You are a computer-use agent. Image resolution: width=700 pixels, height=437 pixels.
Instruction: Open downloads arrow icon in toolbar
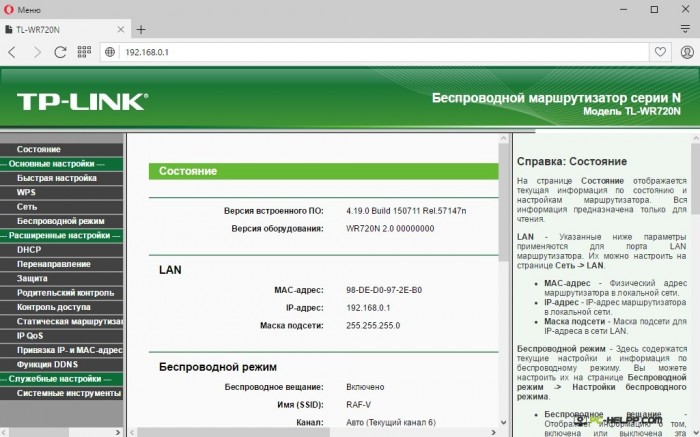tap(686, 52)
